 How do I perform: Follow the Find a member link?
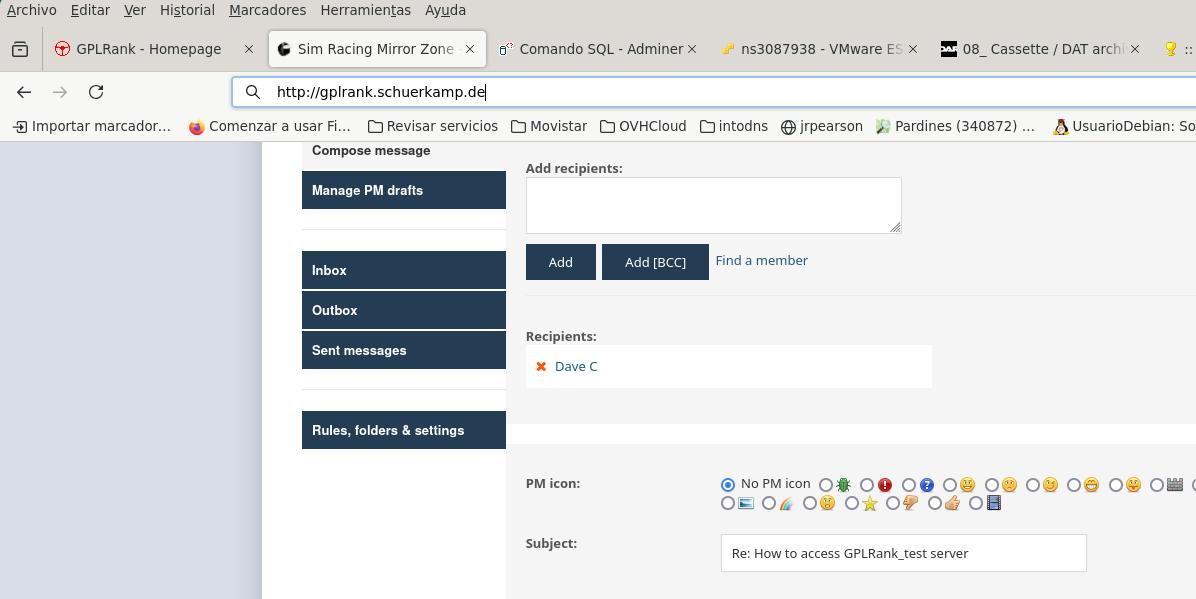click(761, 261)
